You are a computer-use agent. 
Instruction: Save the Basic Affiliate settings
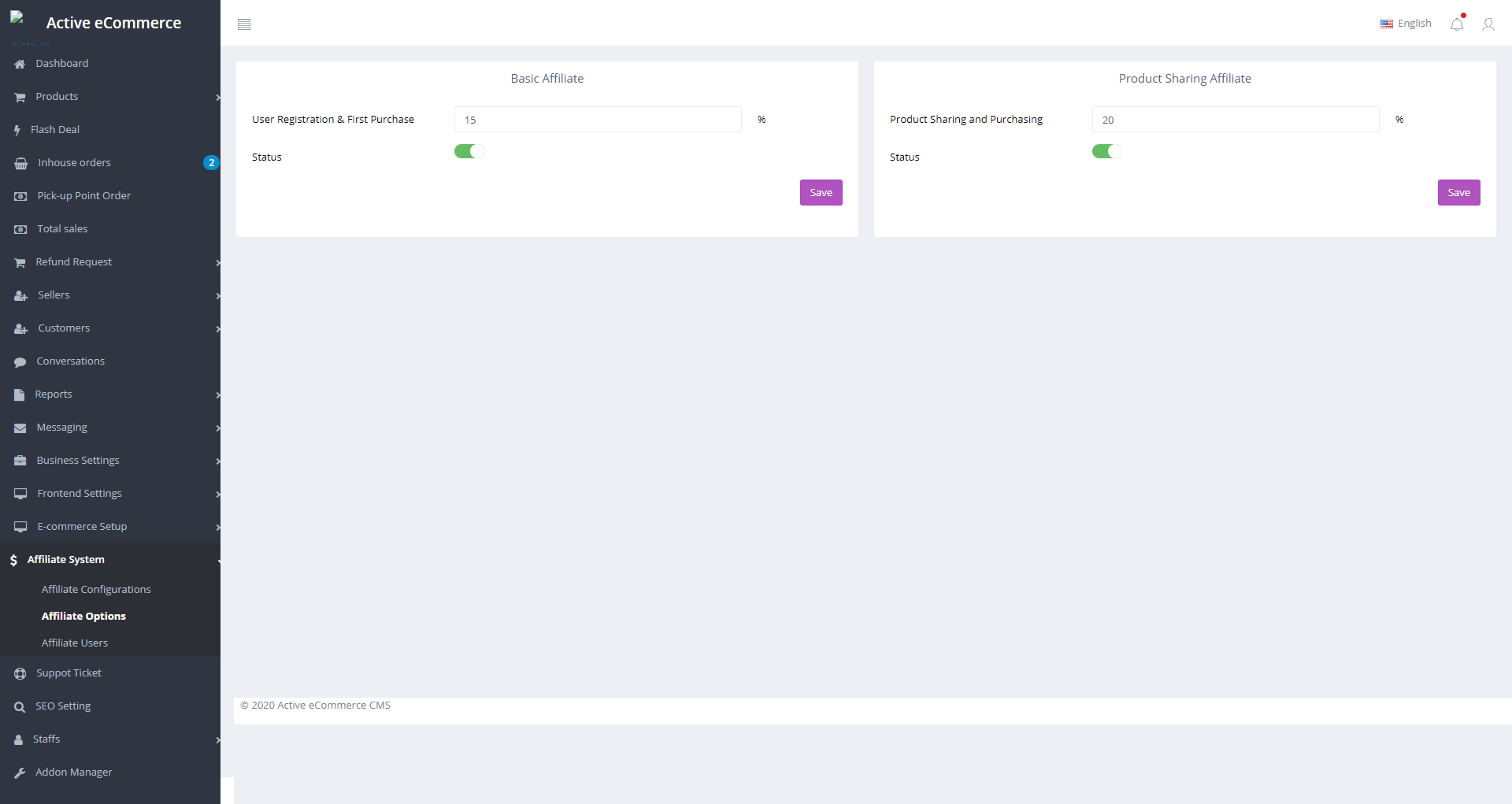821,193
